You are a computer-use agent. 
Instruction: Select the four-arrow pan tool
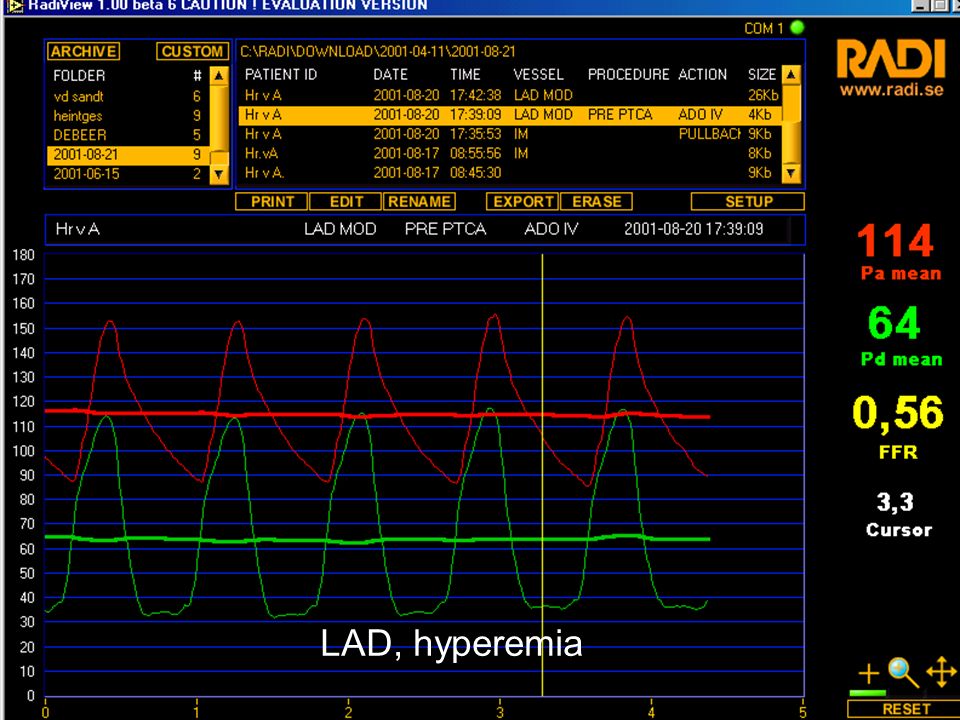click(x=942, y=672)
